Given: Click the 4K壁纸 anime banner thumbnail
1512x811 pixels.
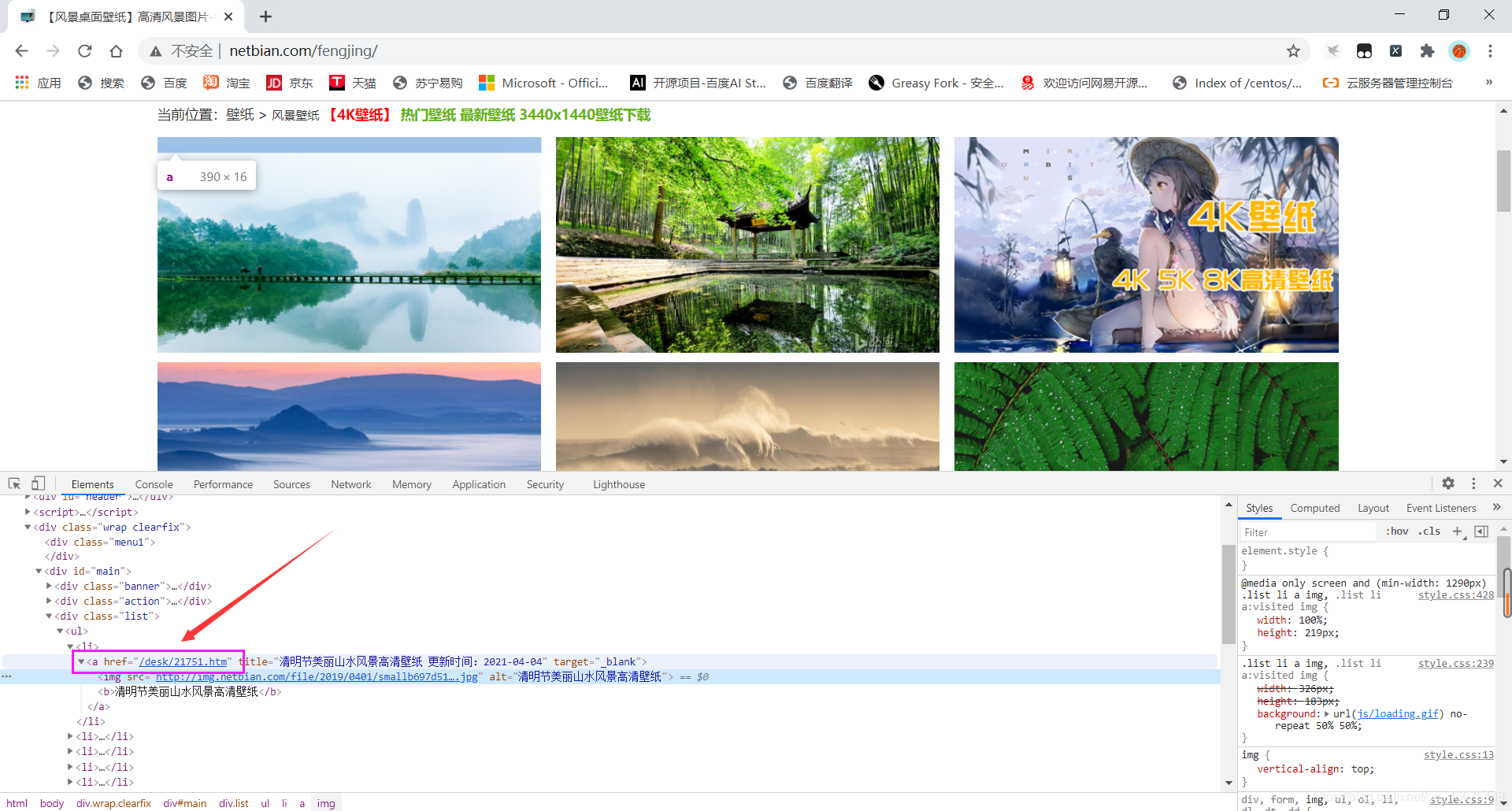Looking at the screenshot, I should tap(1146, 245).
